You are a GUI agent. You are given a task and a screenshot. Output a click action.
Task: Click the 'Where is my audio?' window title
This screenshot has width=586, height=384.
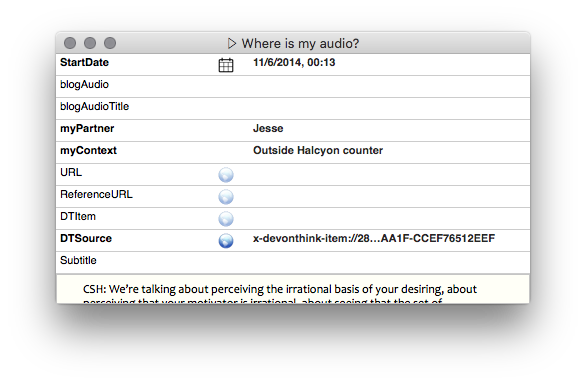(x=300, y=43)
